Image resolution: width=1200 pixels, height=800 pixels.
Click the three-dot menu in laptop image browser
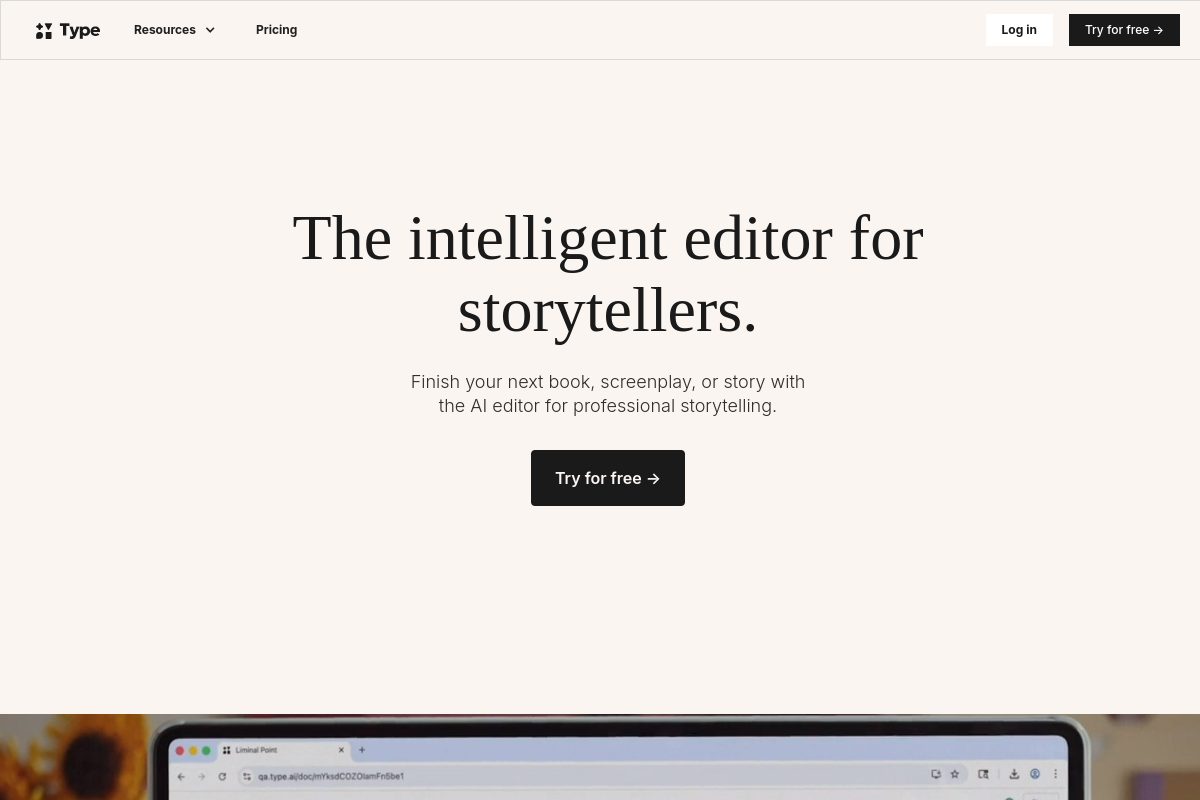[1055, 774]
